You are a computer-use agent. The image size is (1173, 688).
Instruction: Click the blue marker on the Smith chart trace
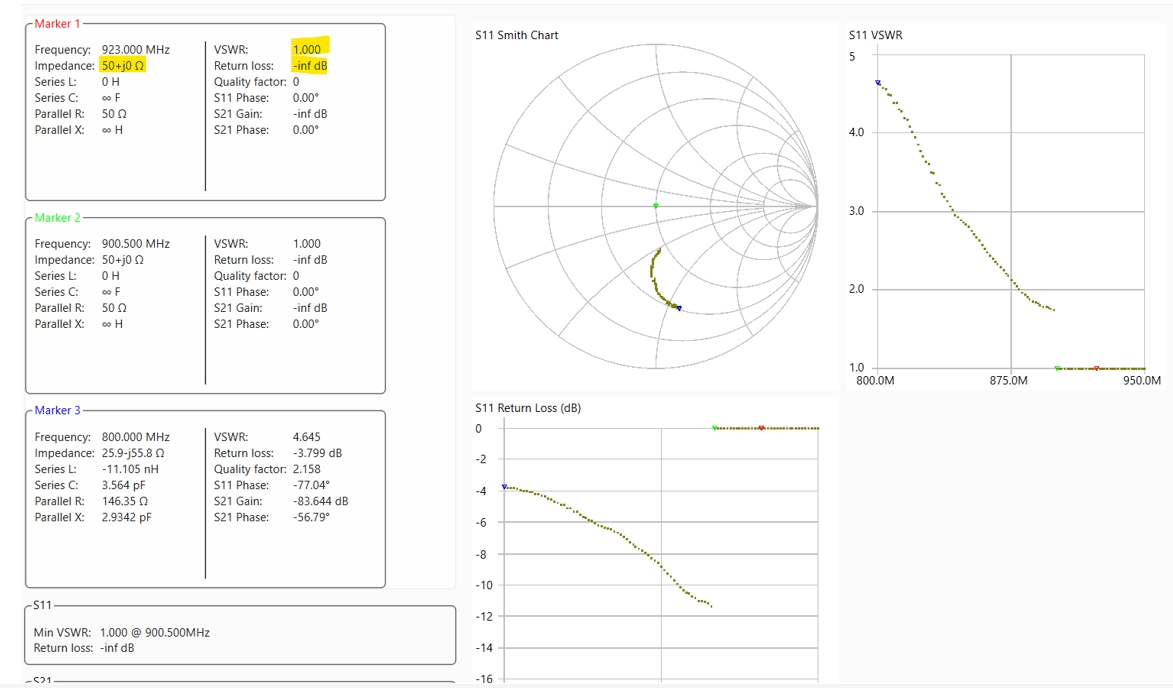[x=679, y=308]
